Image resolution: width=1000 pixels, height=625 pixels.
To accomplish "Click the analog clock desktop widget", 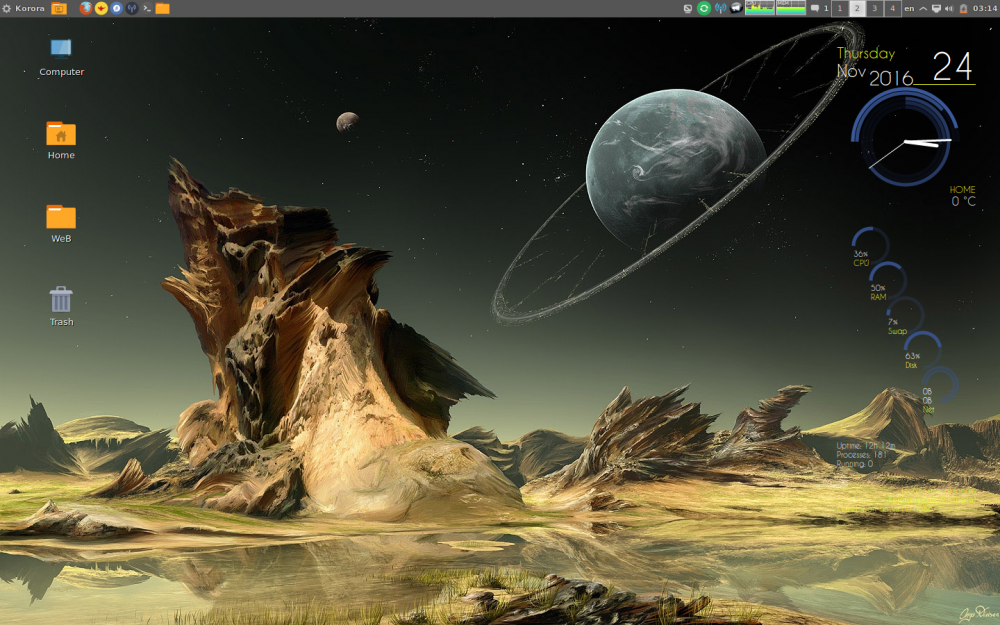I will (904, 137).
